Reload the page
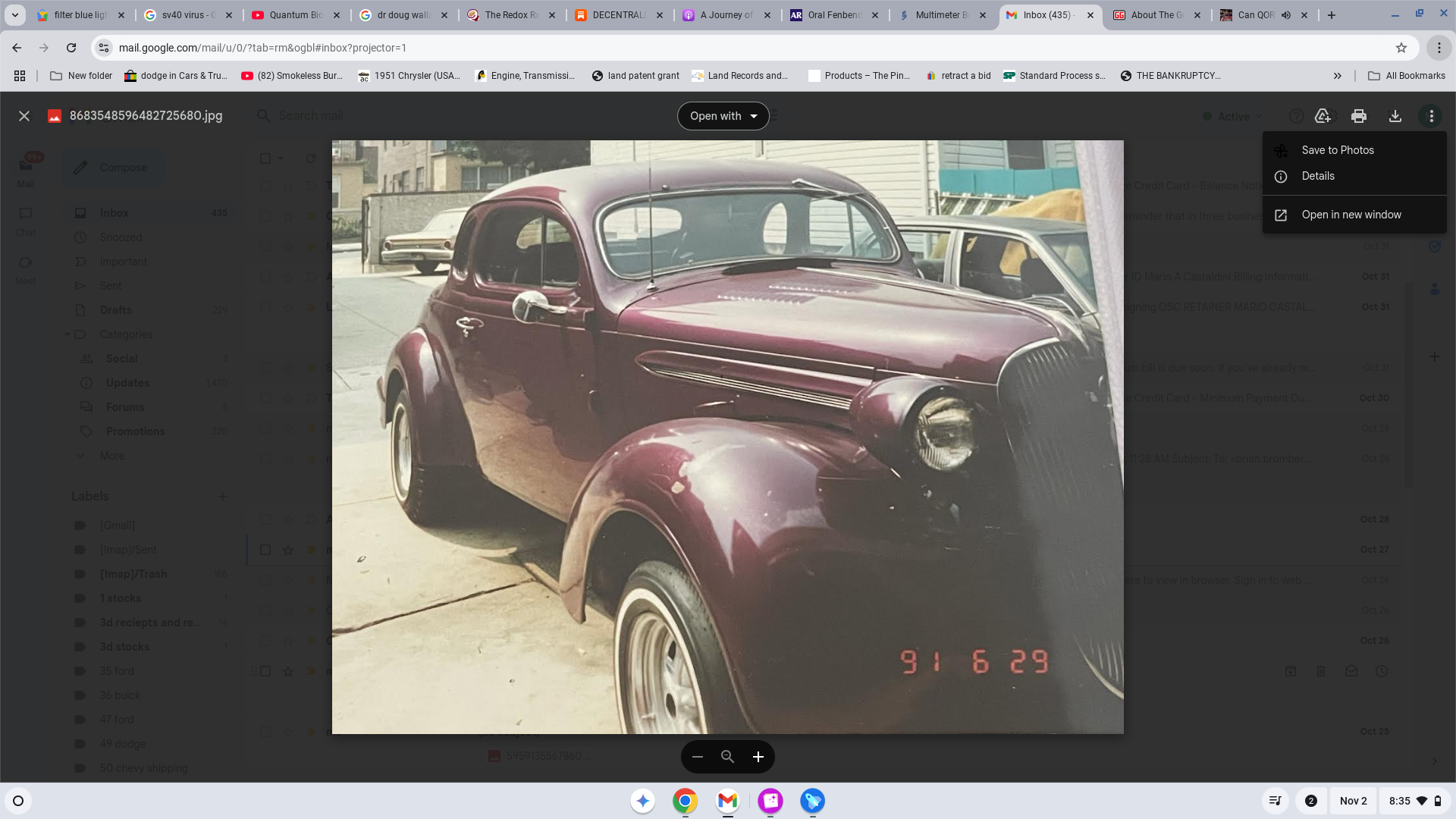1456x819 pixels. tap(71, 48)
